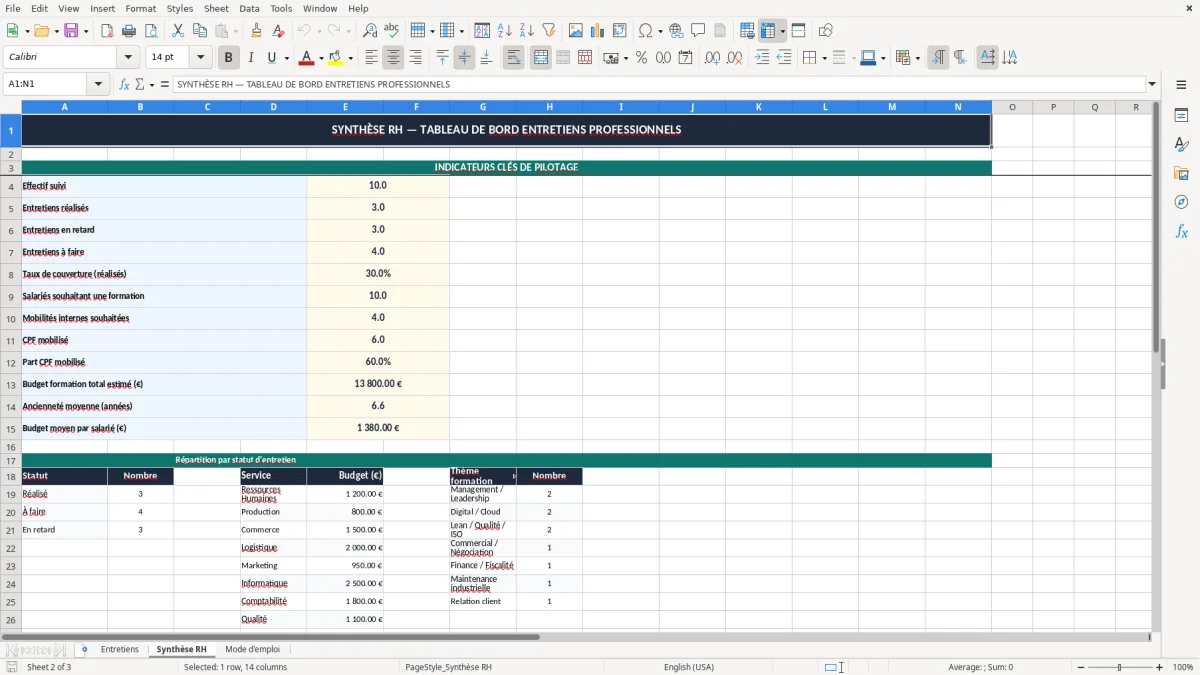1200x675 pixels.
Task: Click the Insert Hyperlink globe icon
Action: pyautogui.click(x=676, y=31)
